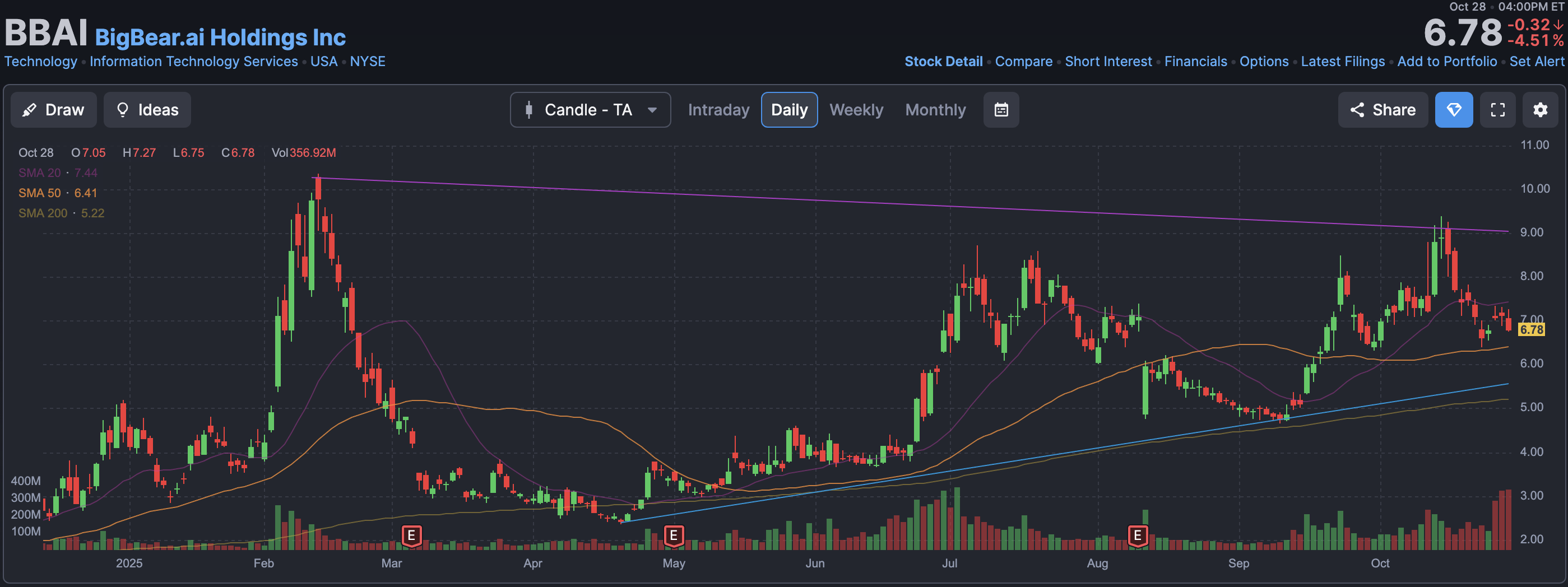Click the open price O 7.05 readout
Image resolution: width=1568 pixels, height=587 pixels.
click(88, 153)
